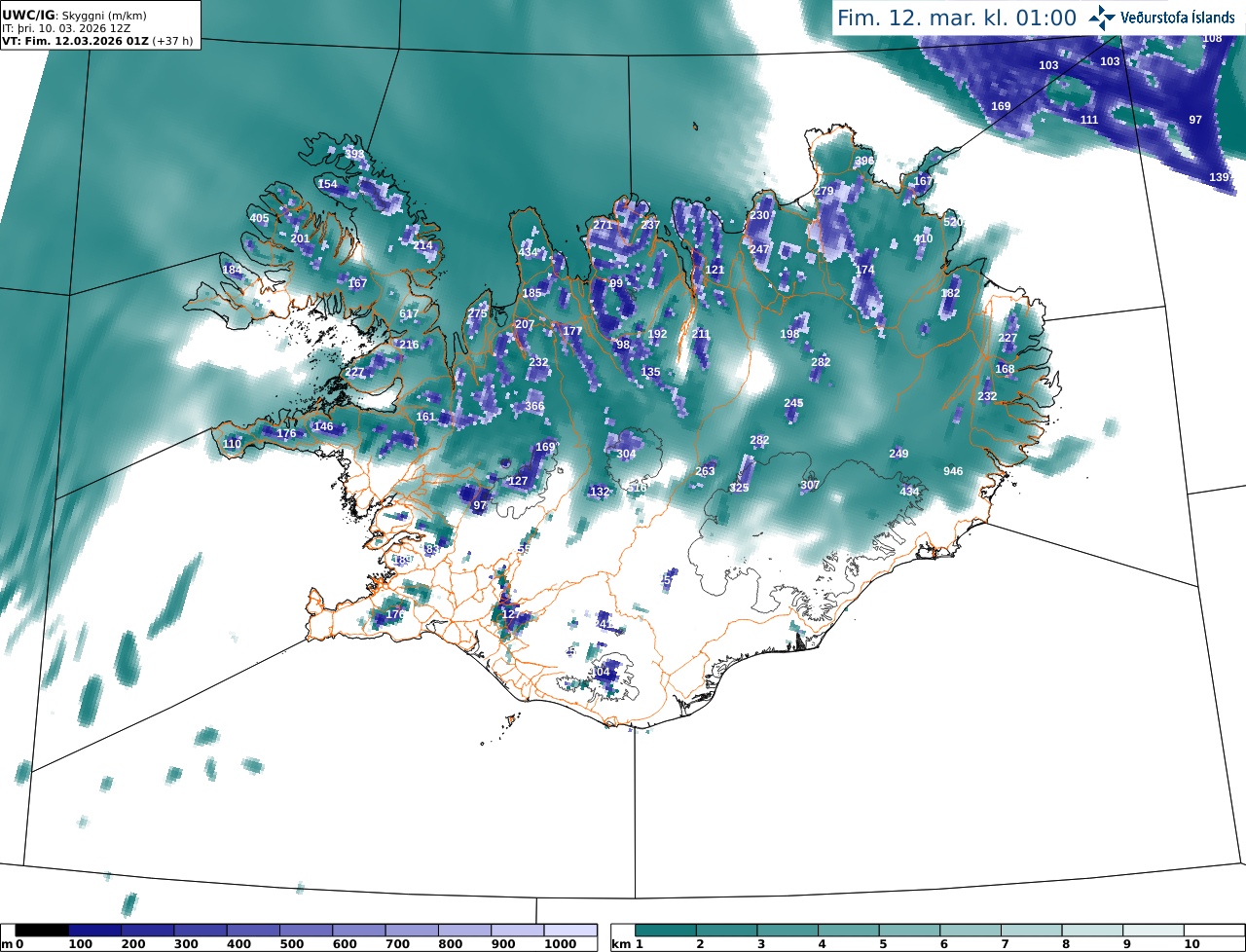Click the 'VT: Fim. 12.03.2026 01Z (+37 h)' line
1246x952 pixels.
(x=99, y=42)
